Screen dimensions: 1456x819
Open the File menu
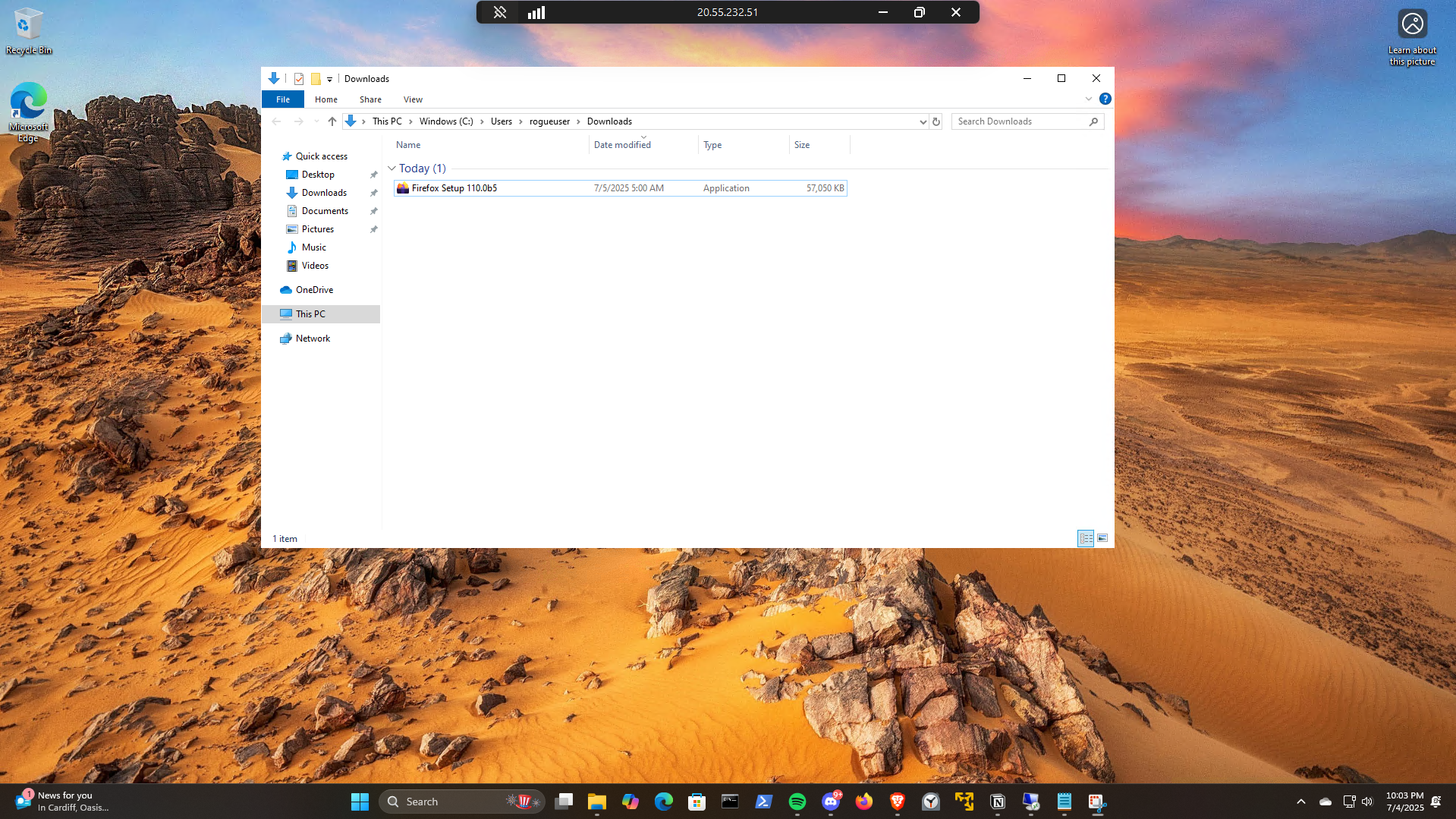click(x=282, y=99)
